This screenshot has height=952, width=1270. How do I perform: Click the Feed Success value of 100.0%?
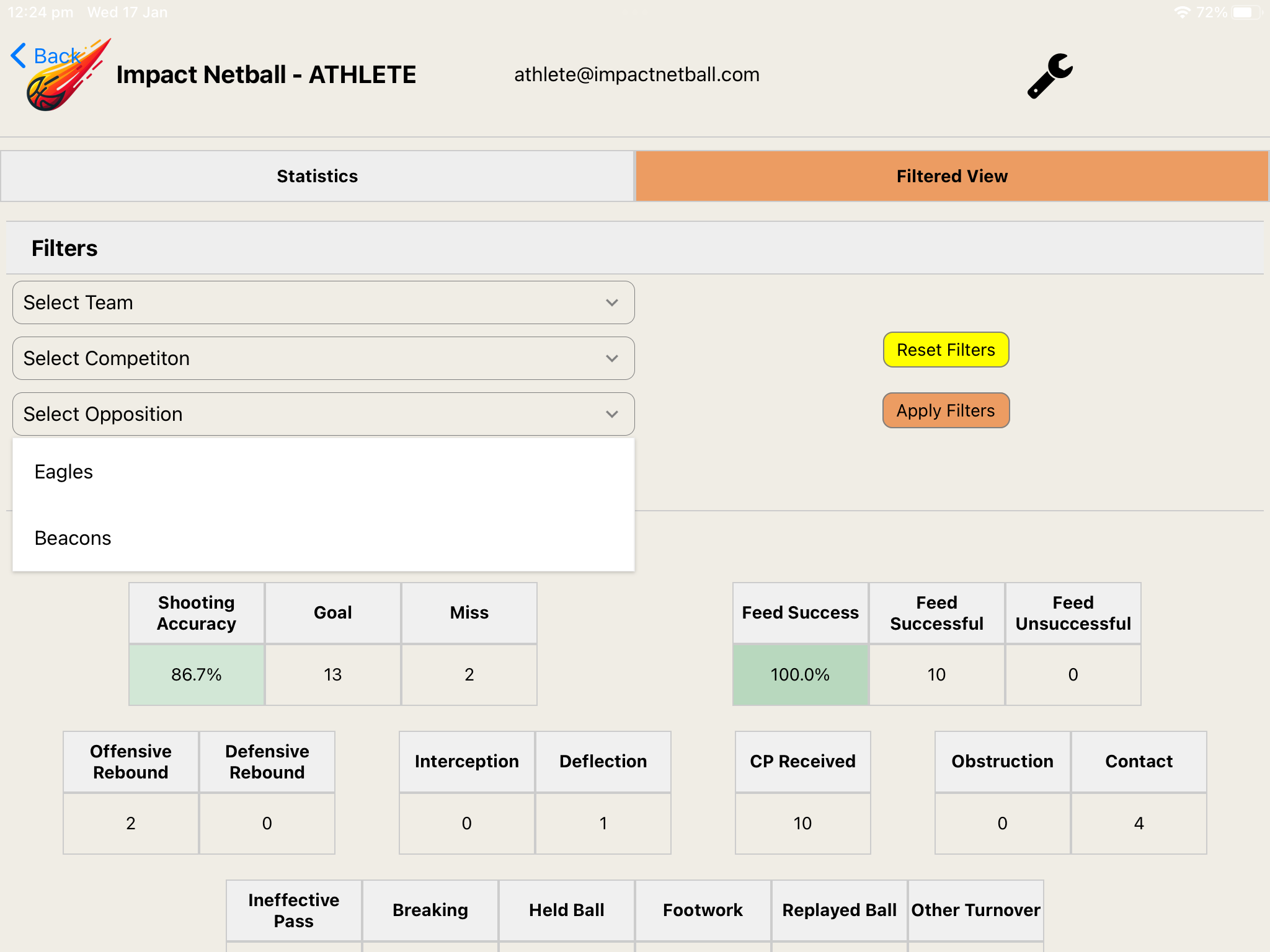point(800,674)
